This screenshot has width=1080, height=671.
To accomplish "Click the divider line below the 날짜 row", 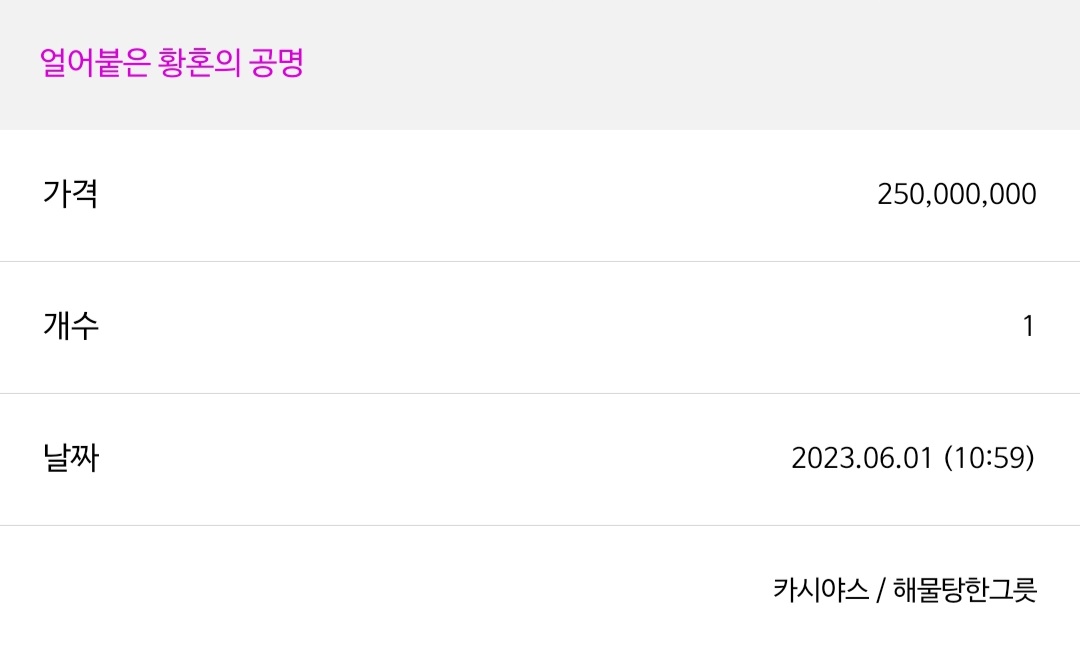I will 540,525.
